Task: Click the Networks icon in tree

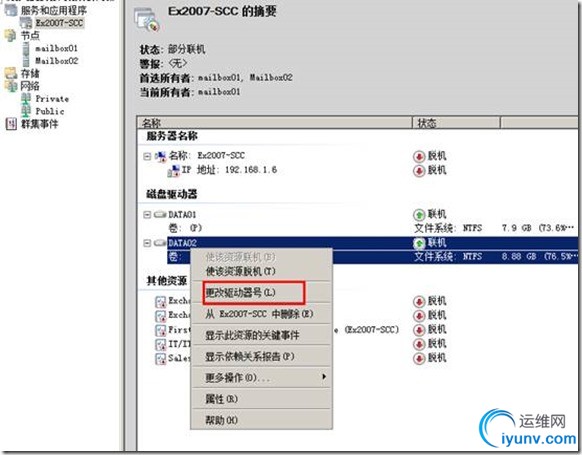Action: pos(11,86)
